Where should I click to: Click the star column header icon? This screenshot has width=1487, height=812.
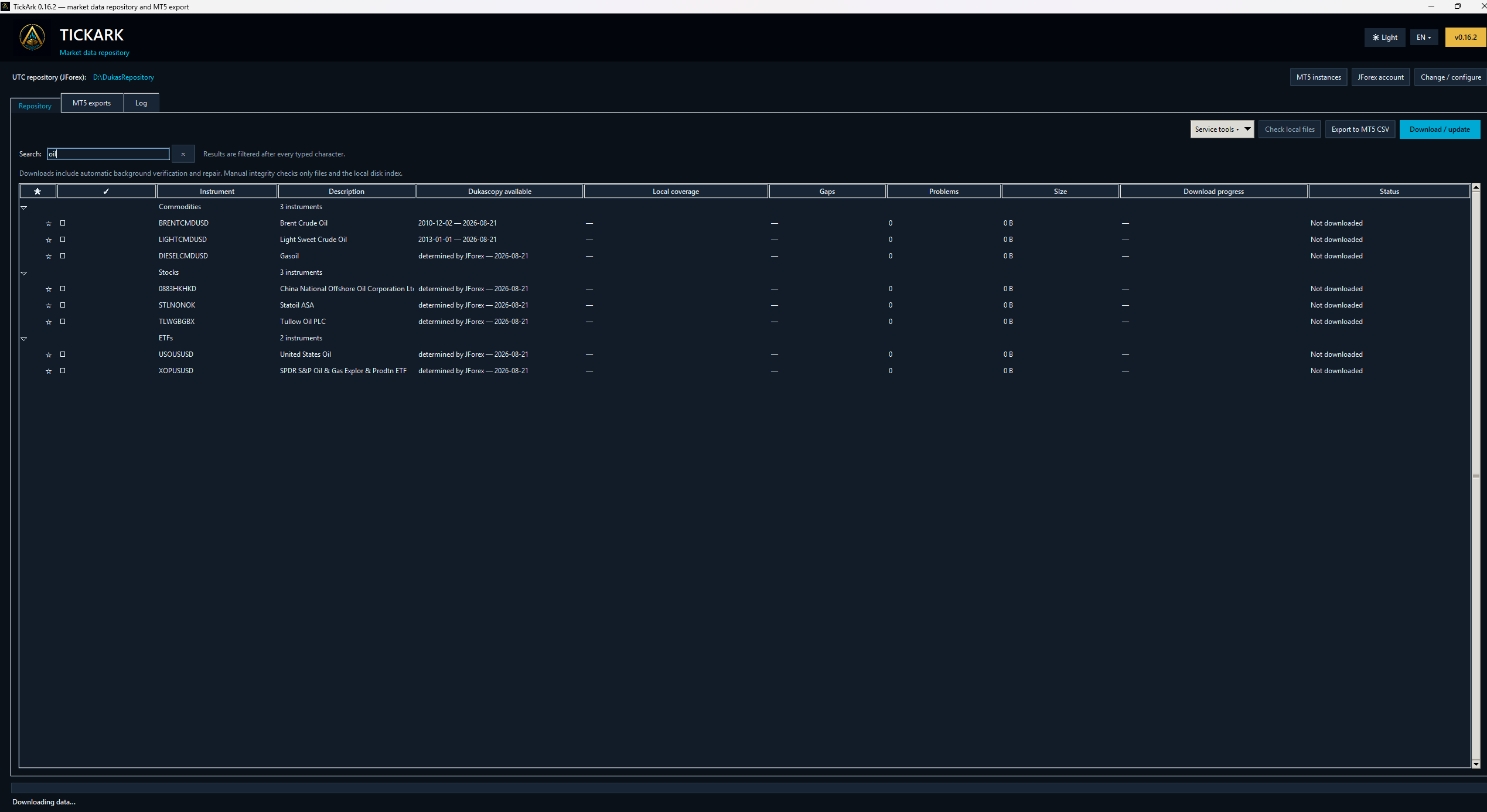[x=37, y=192]
